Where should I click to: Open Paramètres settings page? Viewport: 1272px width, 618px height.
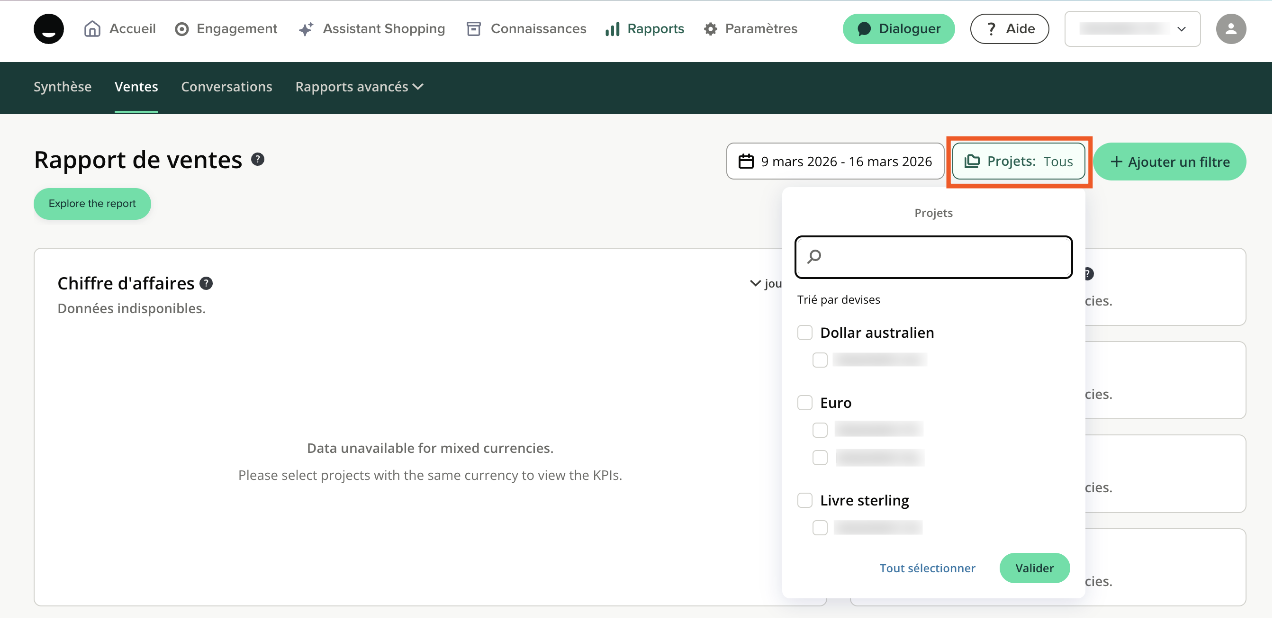tap(750, 29)
